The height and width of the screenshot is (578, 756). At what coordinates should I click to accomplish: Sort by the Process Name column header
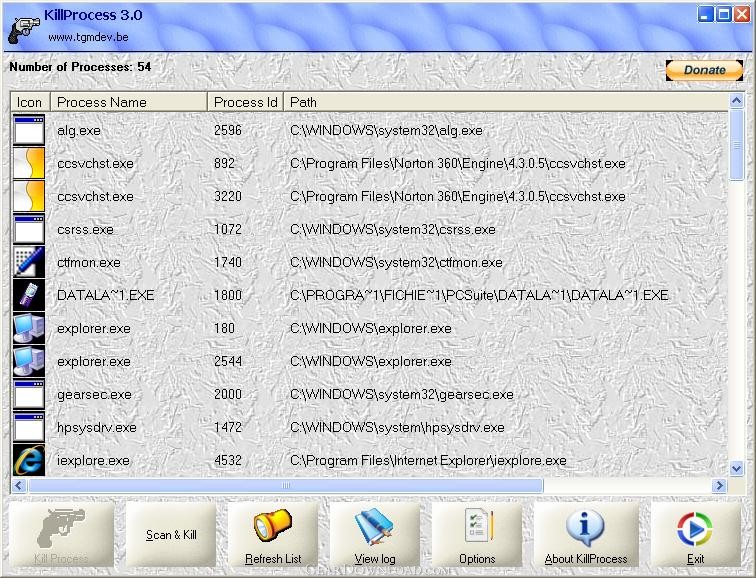[129, 102]
